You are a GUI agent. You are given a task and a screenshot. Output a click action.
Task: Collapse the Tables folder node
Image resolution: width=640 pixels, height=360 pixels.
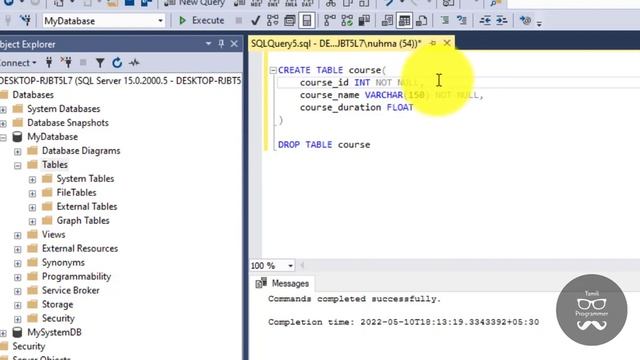tap(18, 165)
